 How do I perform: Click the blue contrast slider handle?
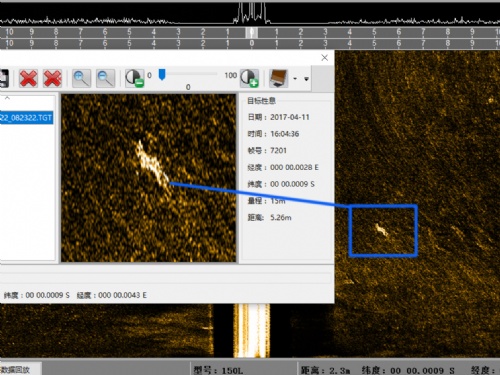click(x=162, y=75)
